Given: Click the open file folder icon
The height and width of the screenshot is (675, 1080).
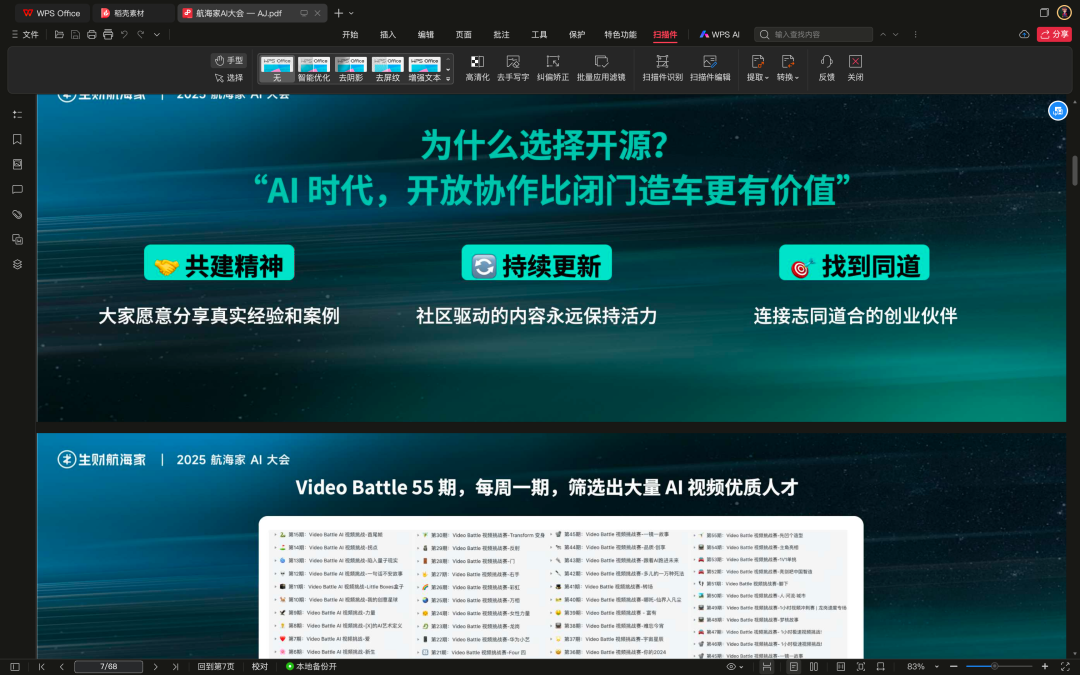Looking at the screenshot, I should [x=59, y=34].
